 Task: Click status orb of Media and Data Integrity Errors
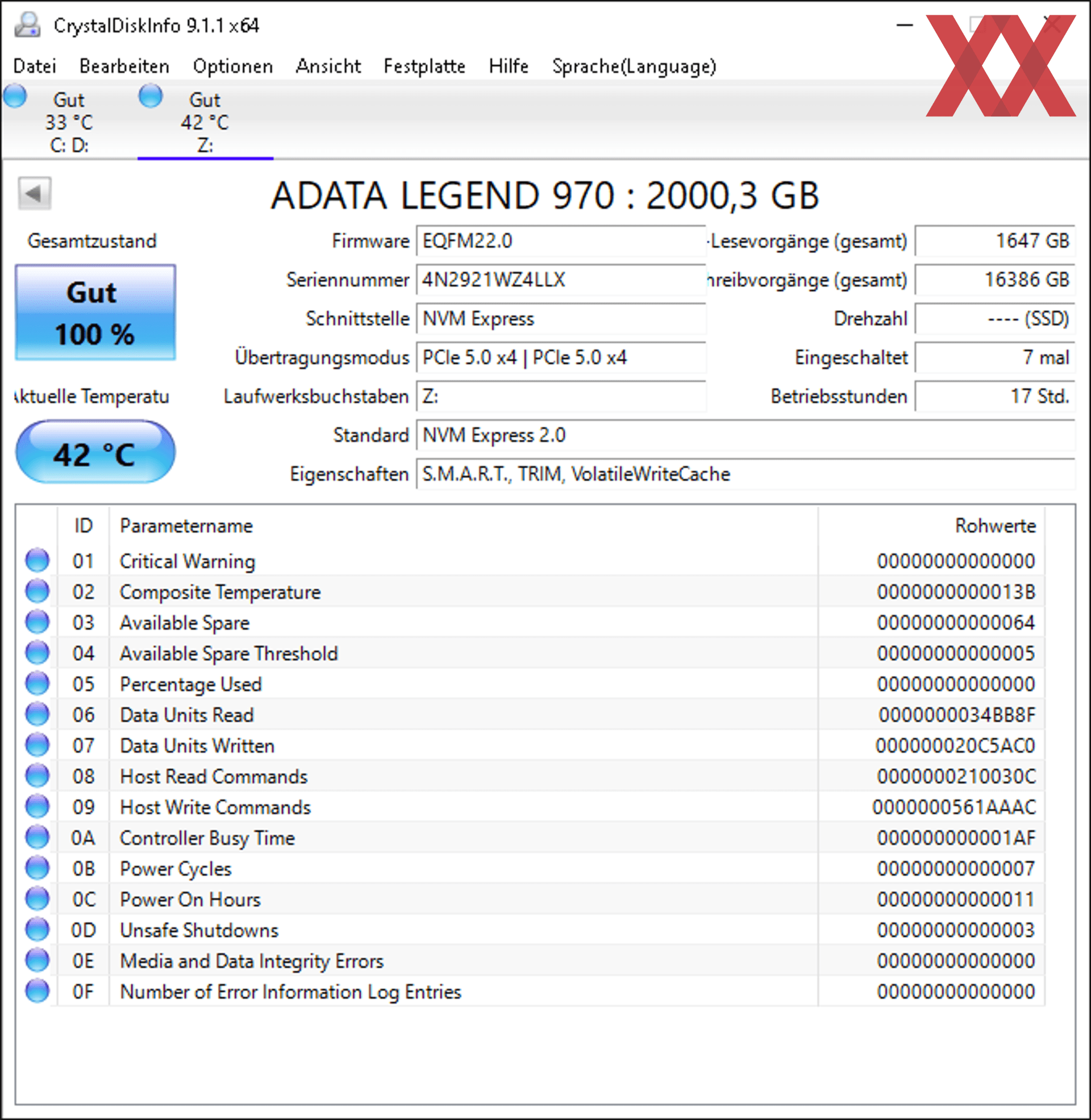coord(38,960)
